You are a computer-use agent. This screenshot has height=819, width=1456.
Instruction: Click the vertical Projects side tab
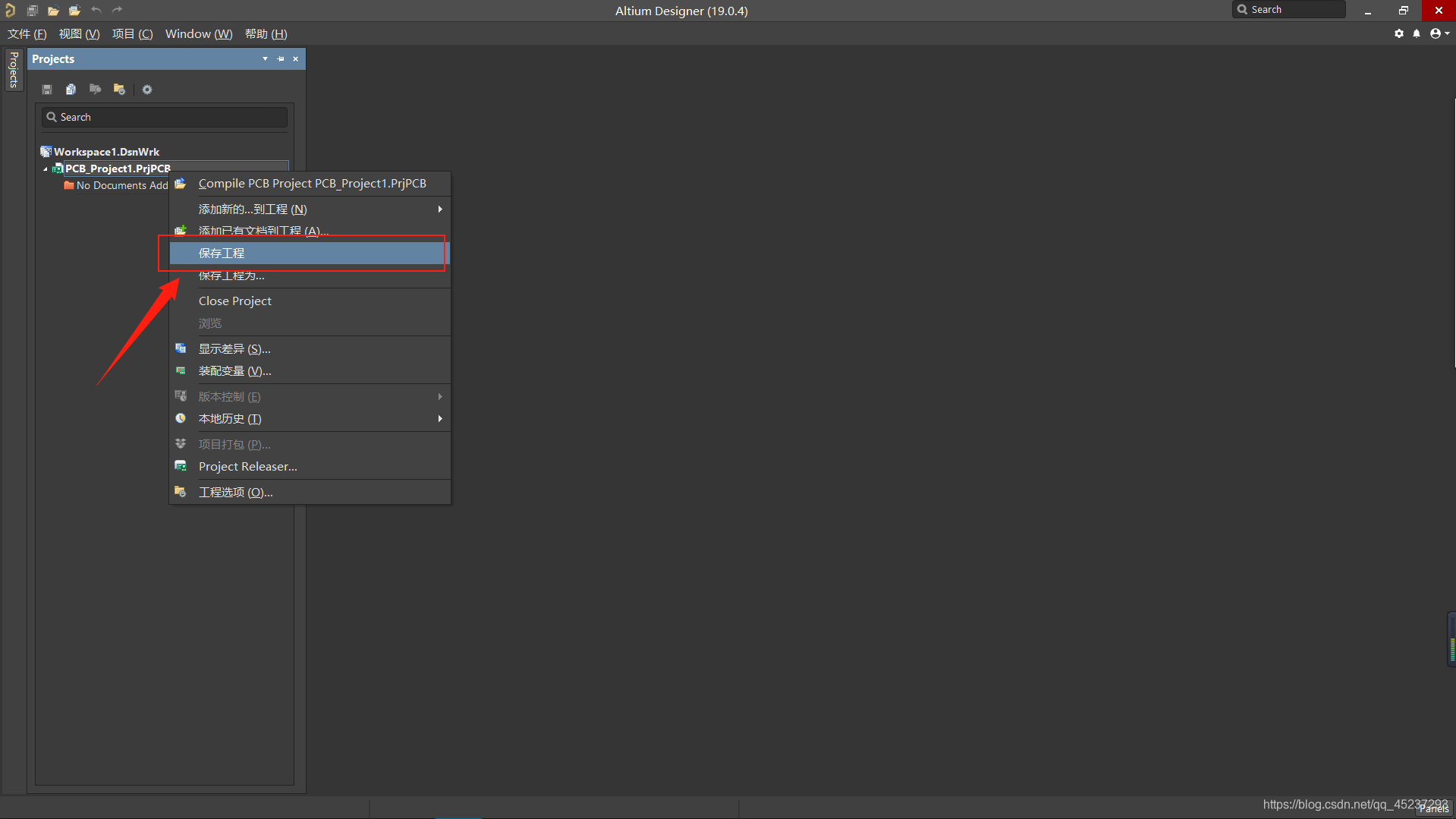pyautogui.click(x=14, y=70)
